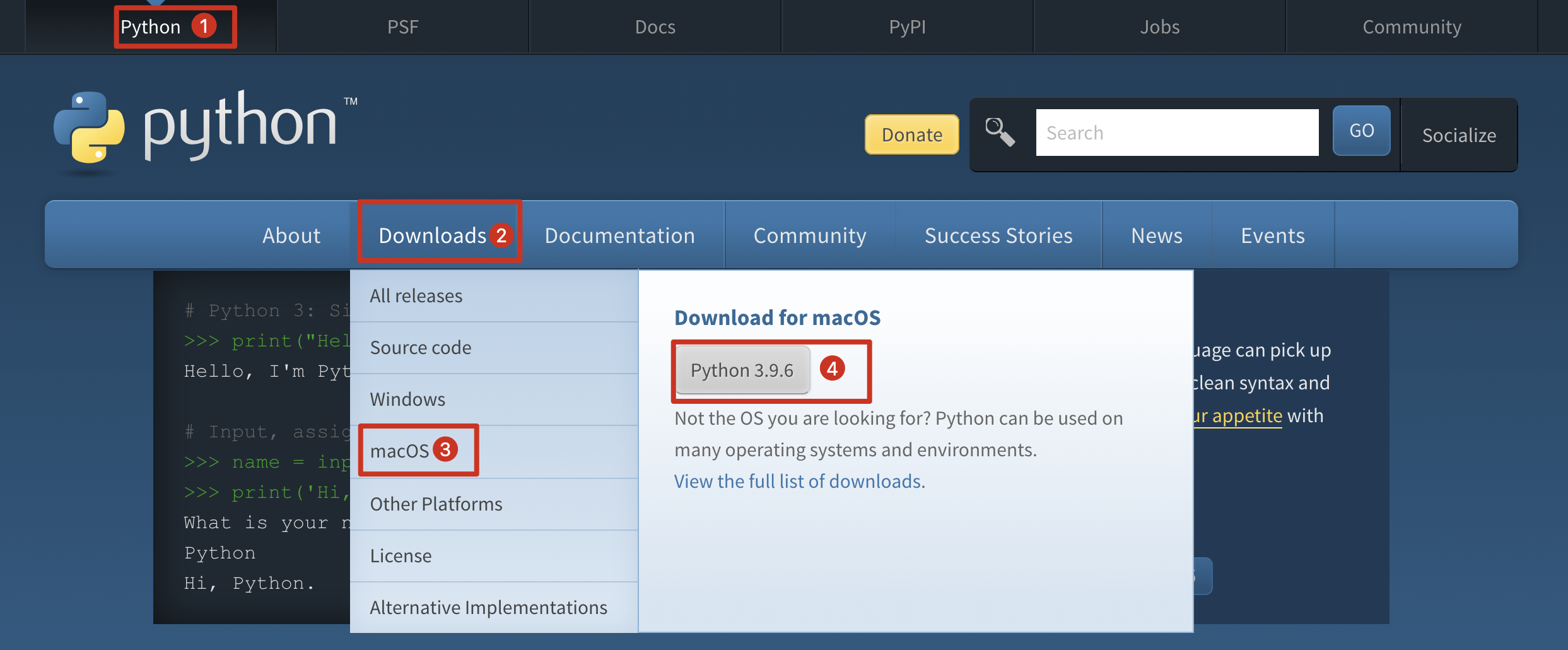Click the magnifying glass search icon
Image resolution: width=1568 pixels, height=650 pixels.
(1000, 133)
